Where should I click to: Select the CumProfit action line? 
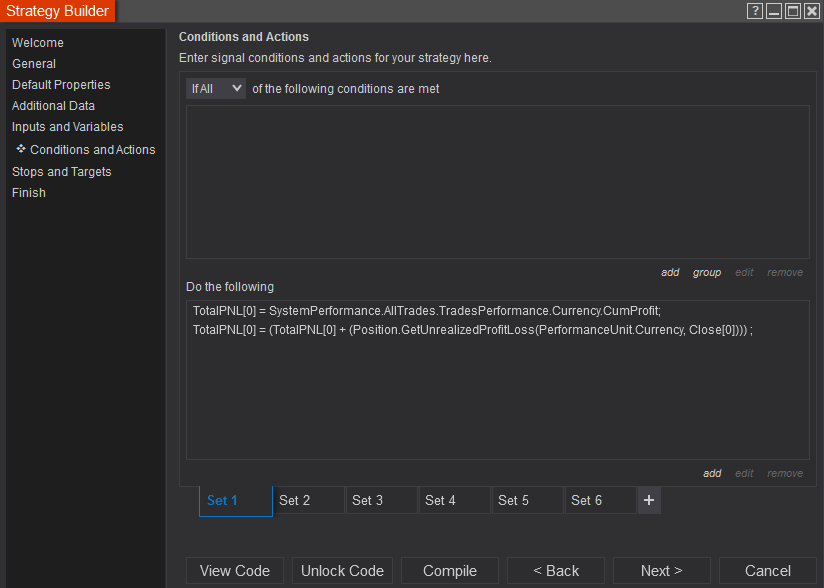pos(427,311)
